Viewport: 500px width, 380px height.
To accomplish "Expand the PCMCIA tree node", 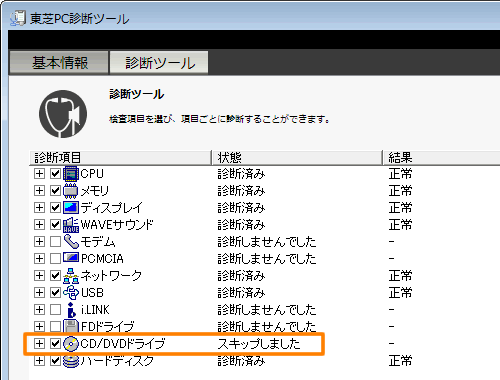I will pos(39,258).
